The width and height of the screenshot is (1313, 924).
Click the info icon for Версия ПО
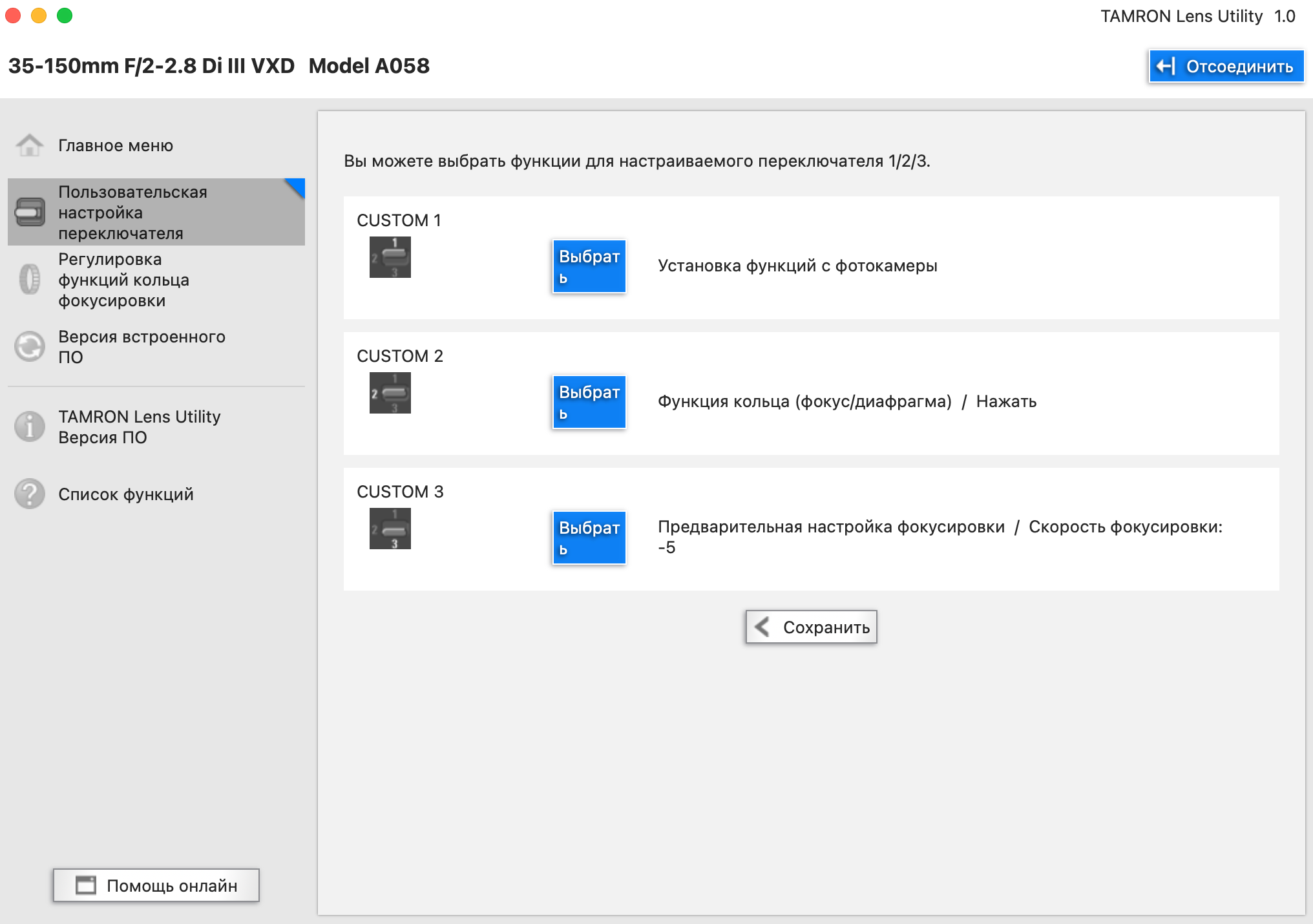click(x=30, y=426)
